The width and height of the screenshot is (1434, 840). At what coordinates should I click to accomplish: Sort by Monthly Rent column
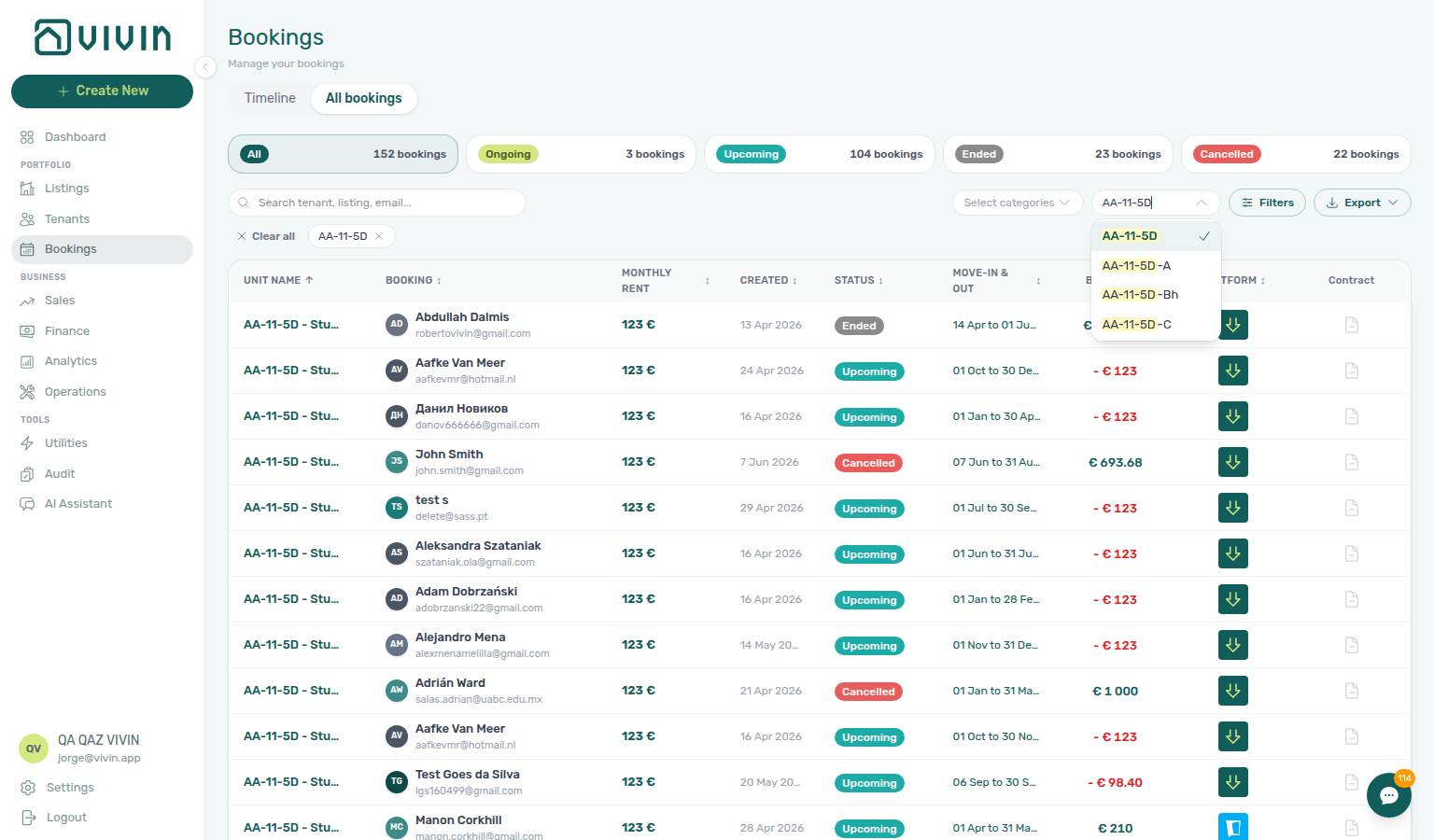coord(666,280)
